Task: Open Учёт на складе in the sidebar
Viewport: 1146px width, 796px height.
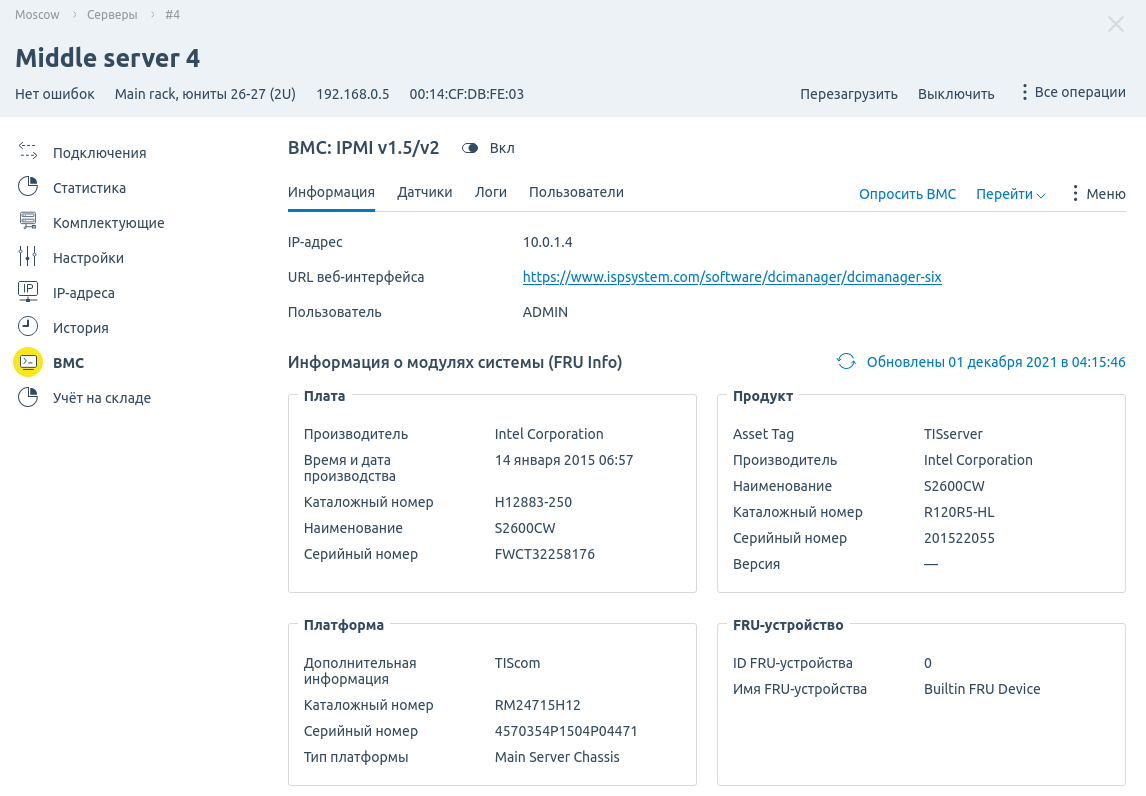Action: coord(102,398)
